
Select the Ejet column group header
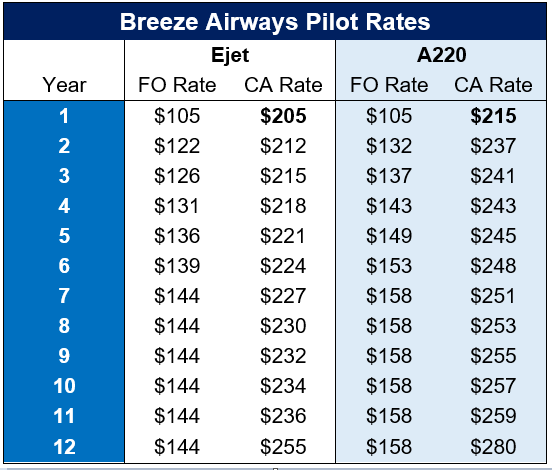click(x=230, y=55)
